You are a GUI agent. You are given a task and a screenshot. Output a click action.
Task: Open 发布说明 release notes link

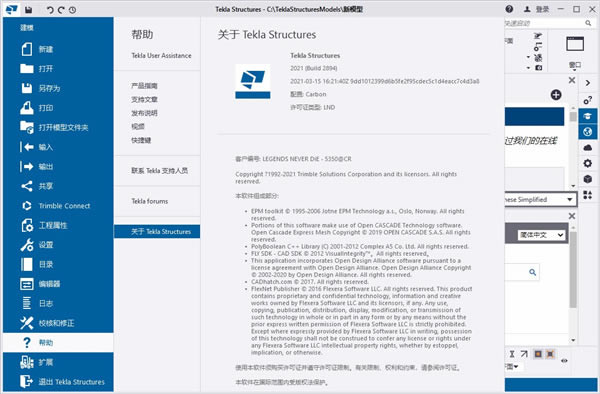tap(144, 113)
